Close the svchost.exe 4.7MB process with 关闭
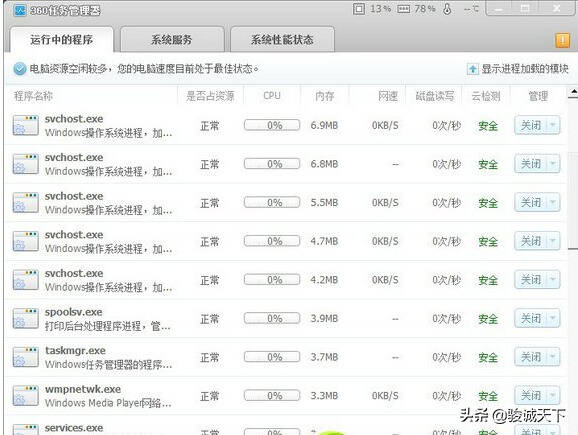 coord(531,241)
